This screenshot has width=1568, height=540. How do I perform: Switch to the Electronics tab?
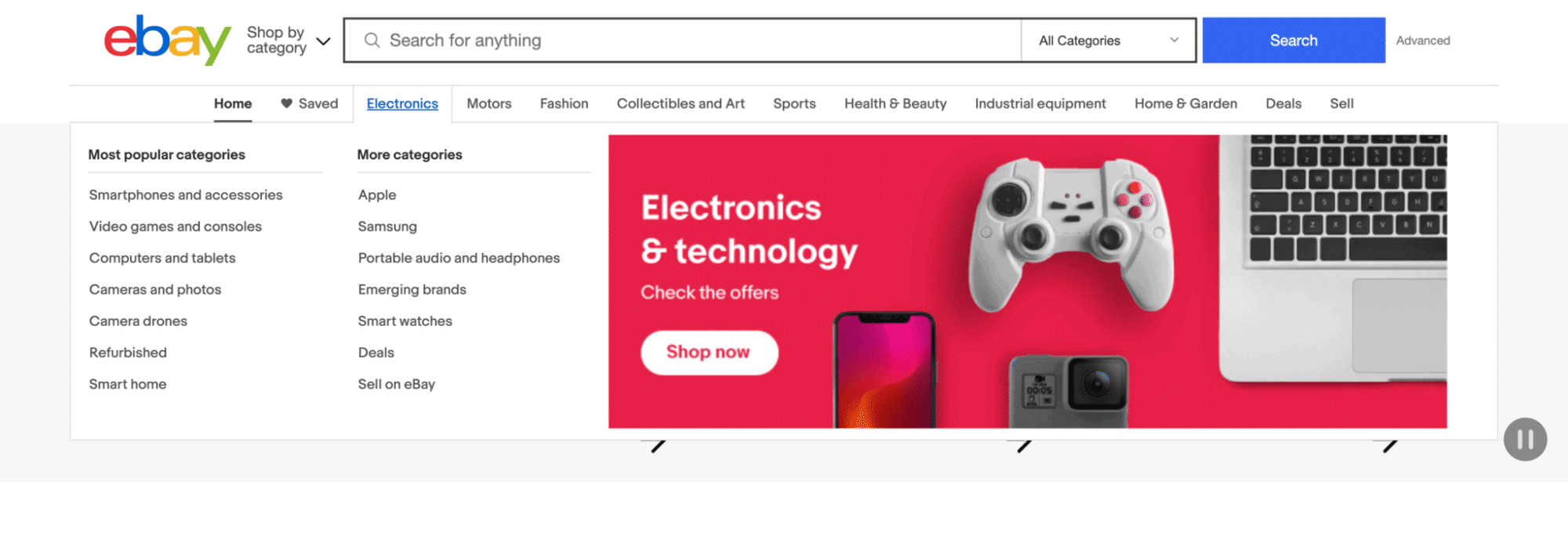[402, 103]
